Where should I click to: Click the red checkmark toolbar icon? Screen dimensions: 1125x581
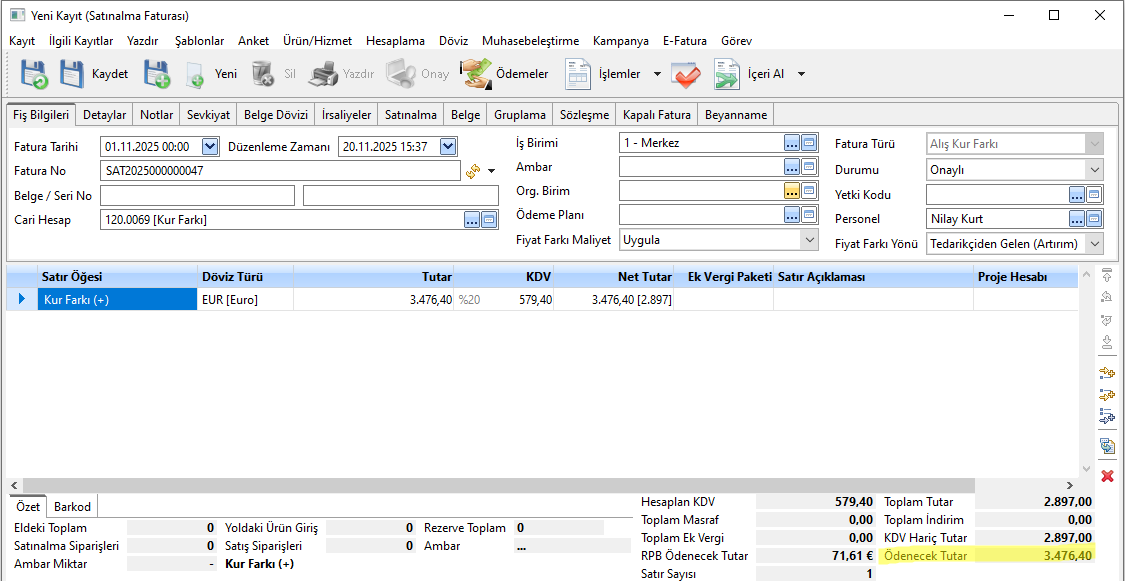click(x=685, y=74)
